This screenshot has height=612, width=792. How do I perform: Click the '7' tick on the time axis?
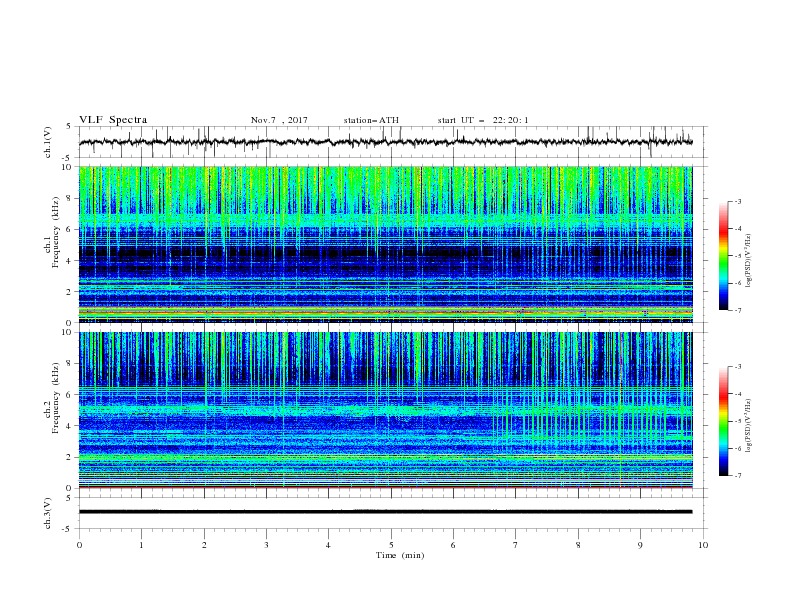click(516, 545)
